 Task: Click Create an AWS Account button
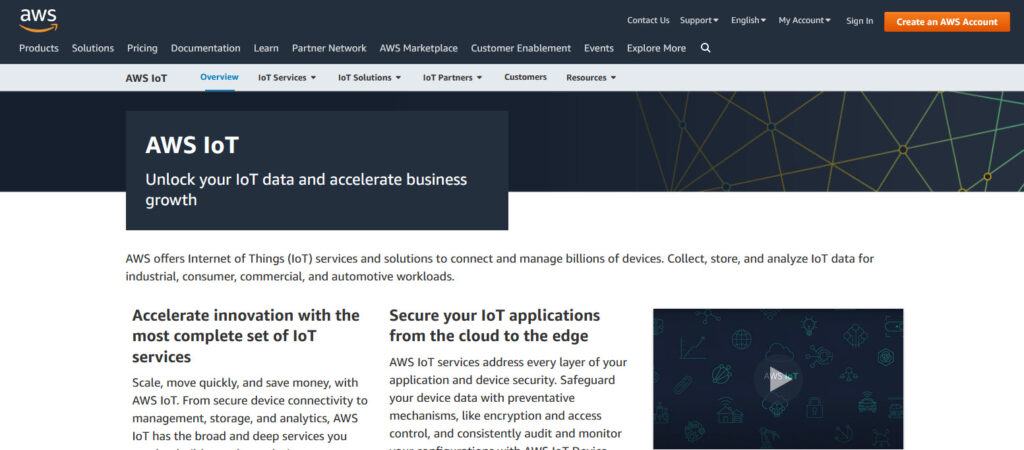tap(947, 22)
